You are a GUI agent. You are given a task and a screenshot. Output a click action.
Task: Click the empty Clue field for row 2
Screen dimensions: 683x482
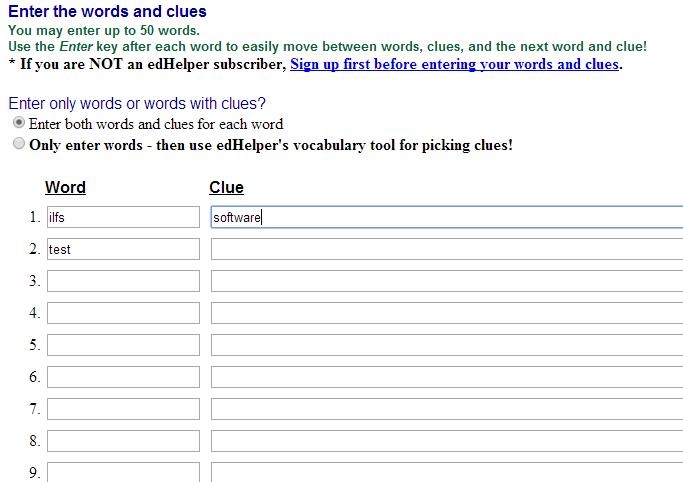tap(446, 249)
